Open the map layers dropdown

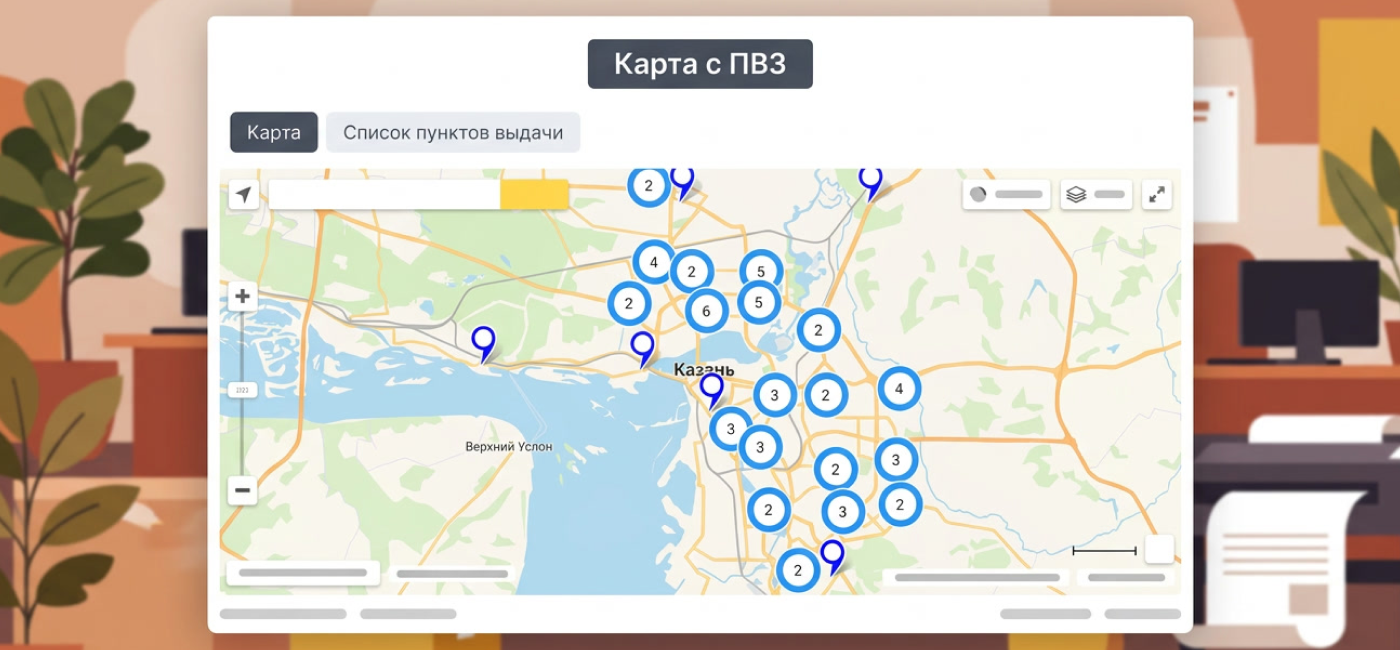pyautogui.click(x=1096, y=194)
